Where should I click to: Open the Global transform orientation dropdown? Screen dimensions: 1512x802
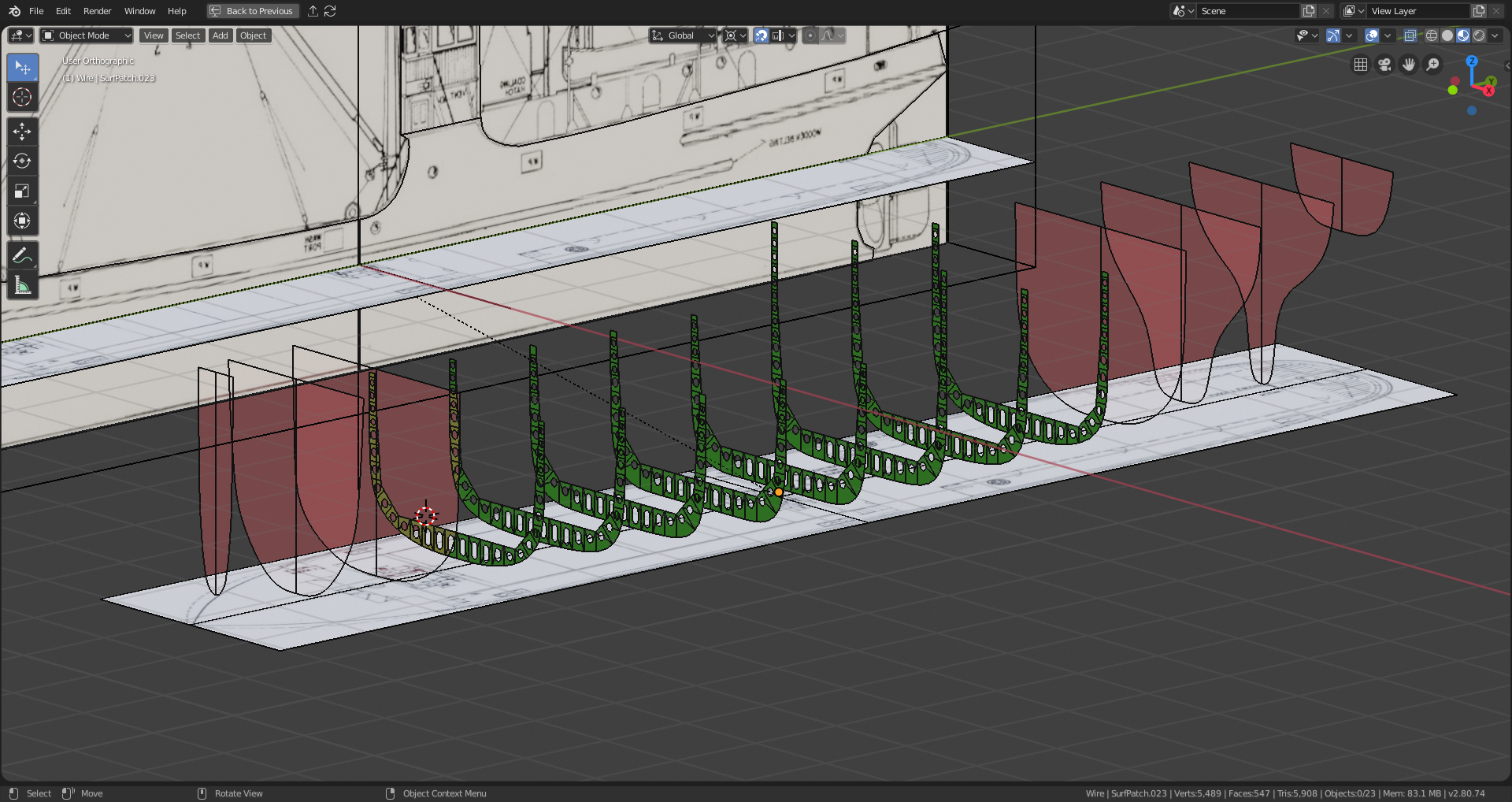(x=682, y=35)
